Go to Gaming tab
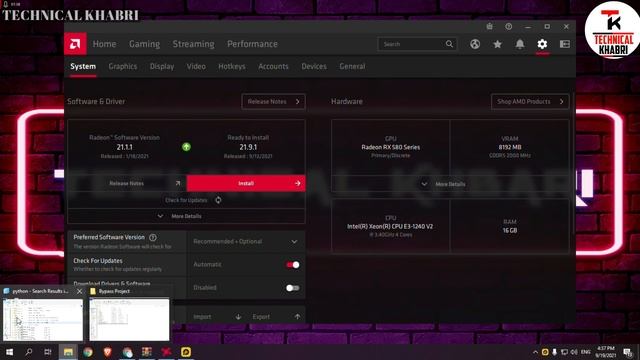The image size is (640, 360). pos(144,44)
